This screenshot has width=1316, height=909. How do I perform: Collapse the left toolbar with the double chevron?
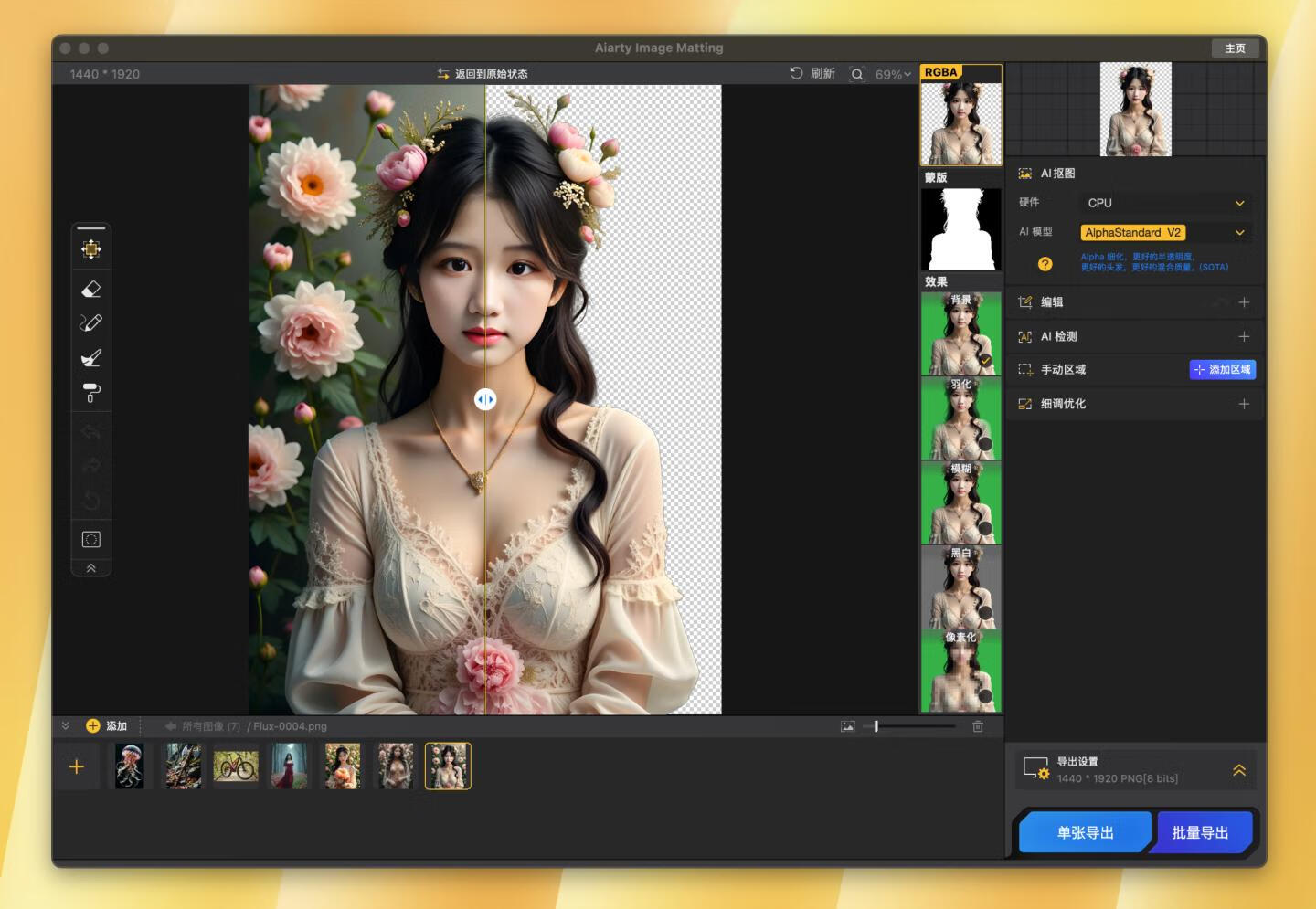[x=91, y=568]
